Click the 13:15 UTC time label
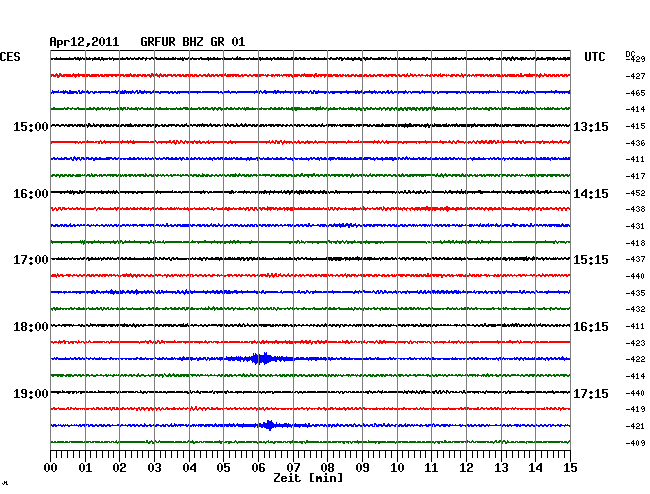The height and width of the screenshot is (494, 650). click(x=591, y=126)
